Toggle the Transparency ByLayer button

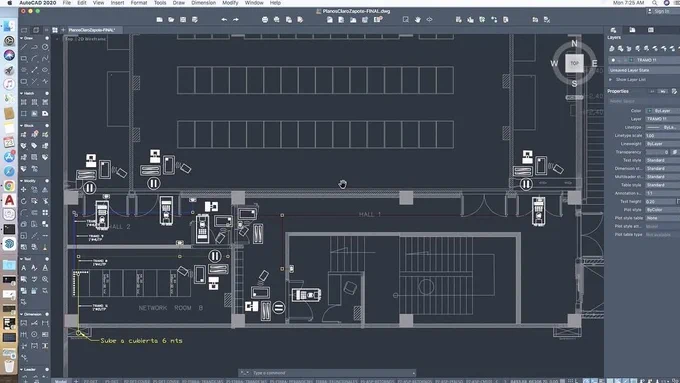point(675,152)
